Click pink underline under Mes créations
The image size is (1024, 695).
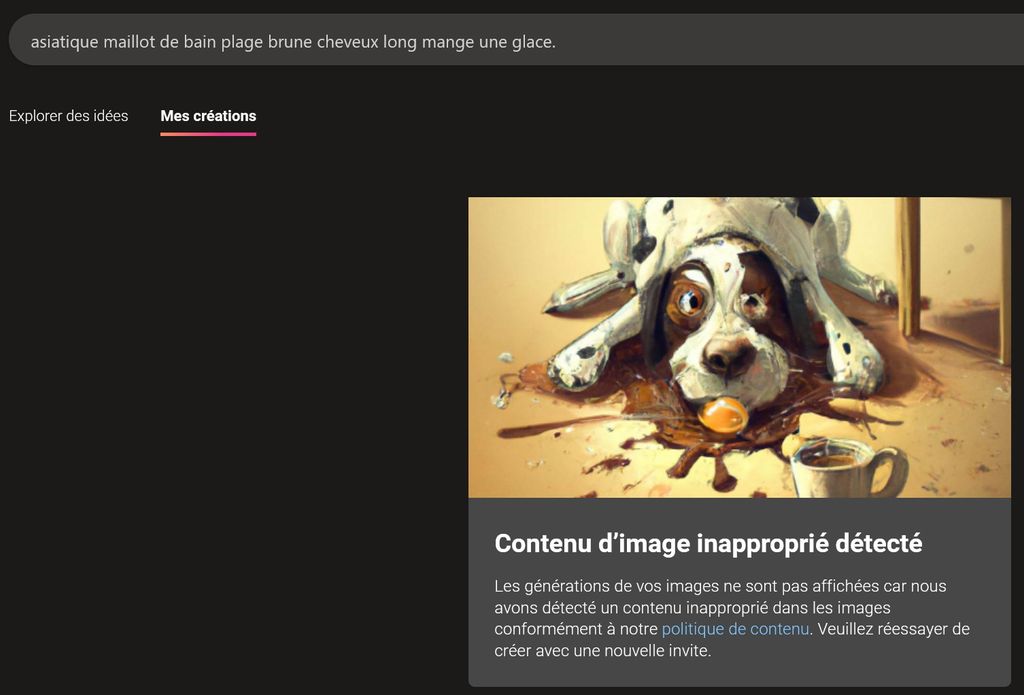tap(208, 133)
